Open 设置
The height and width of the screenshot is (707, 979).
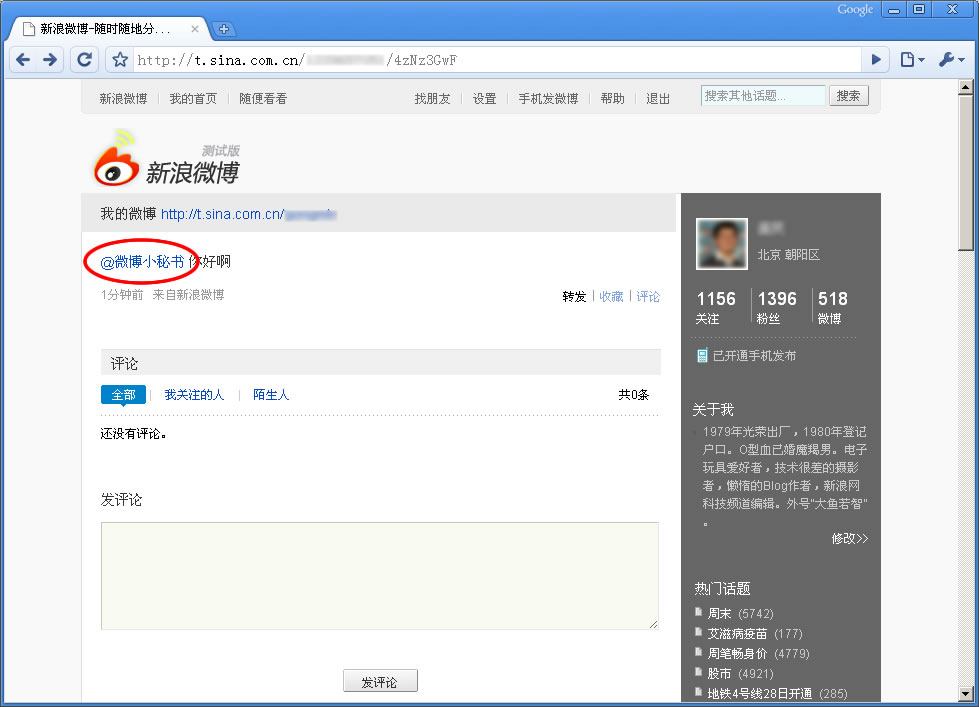484,99
